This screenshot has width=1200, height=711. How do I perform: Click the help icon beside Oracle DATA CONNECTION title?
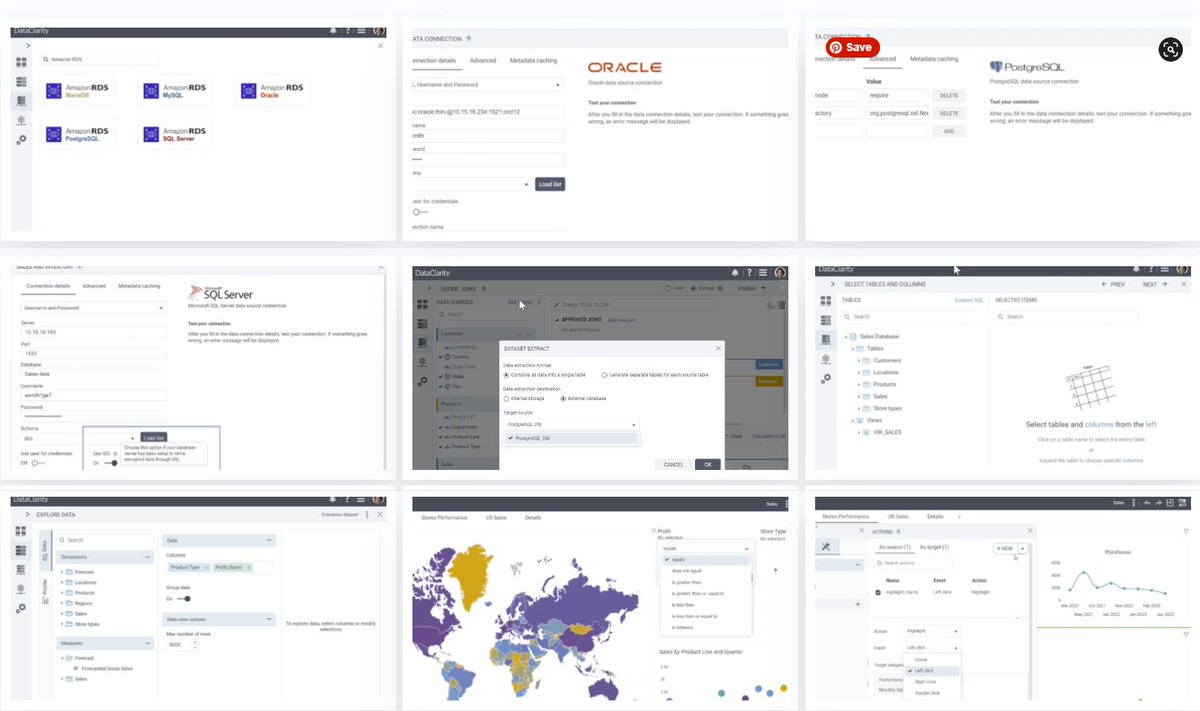469,38
